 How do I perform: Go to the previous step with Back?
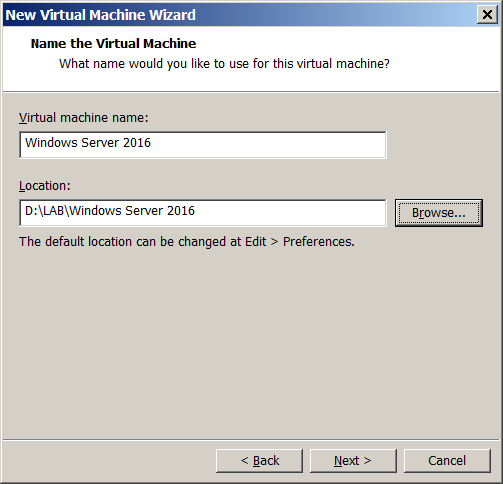point(259,461)
